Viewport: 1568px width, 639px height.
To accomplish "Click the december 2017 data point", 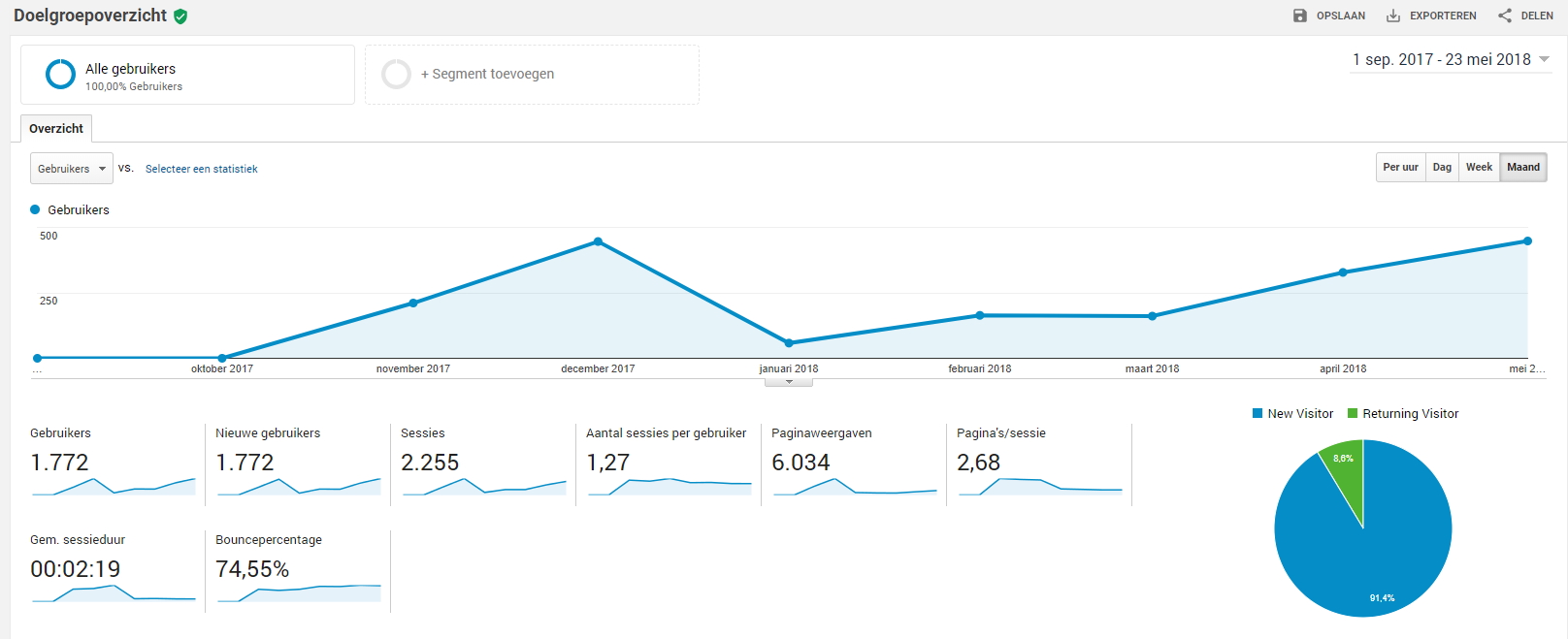I will [x=598, y=241].
